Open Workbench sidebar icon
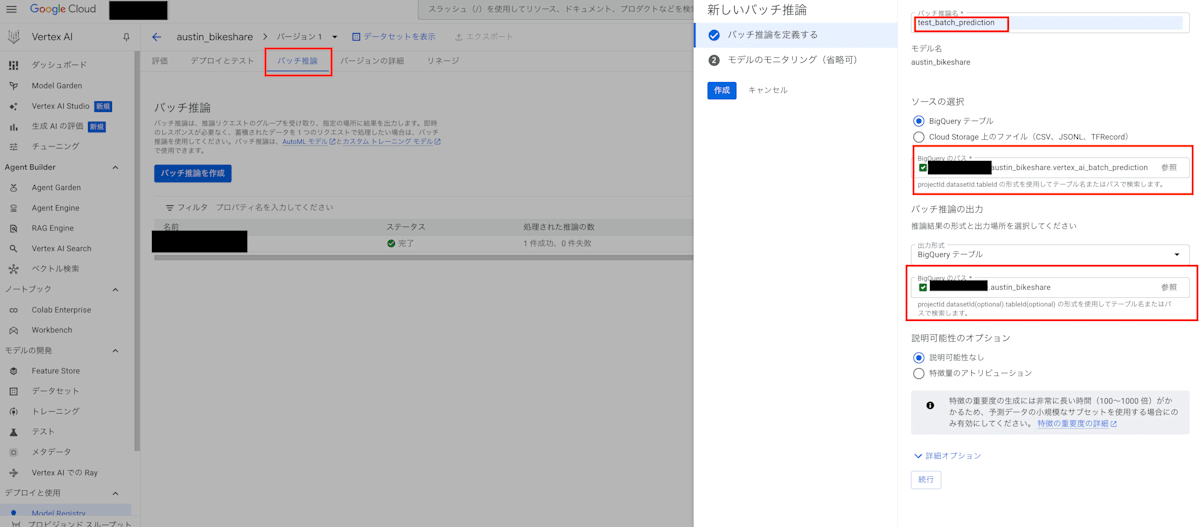This screenshot has width=1200, height=527. click(x=13, y=330)
